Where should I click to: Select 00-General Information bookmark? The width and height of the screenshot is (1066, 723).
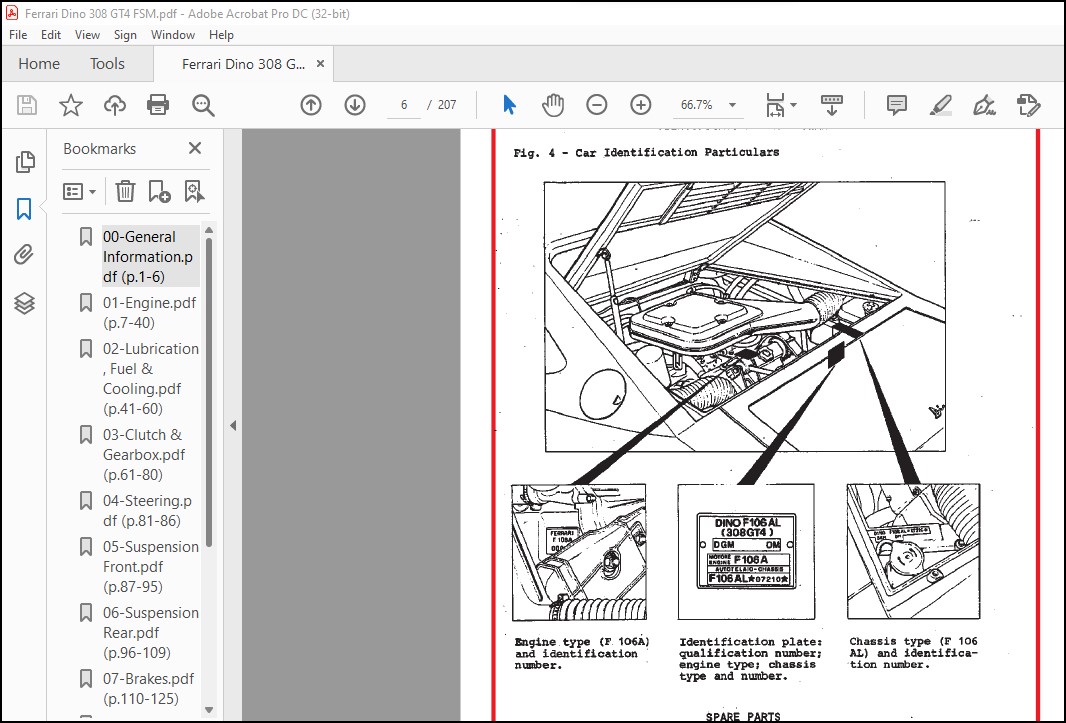[x=150, y=256]
